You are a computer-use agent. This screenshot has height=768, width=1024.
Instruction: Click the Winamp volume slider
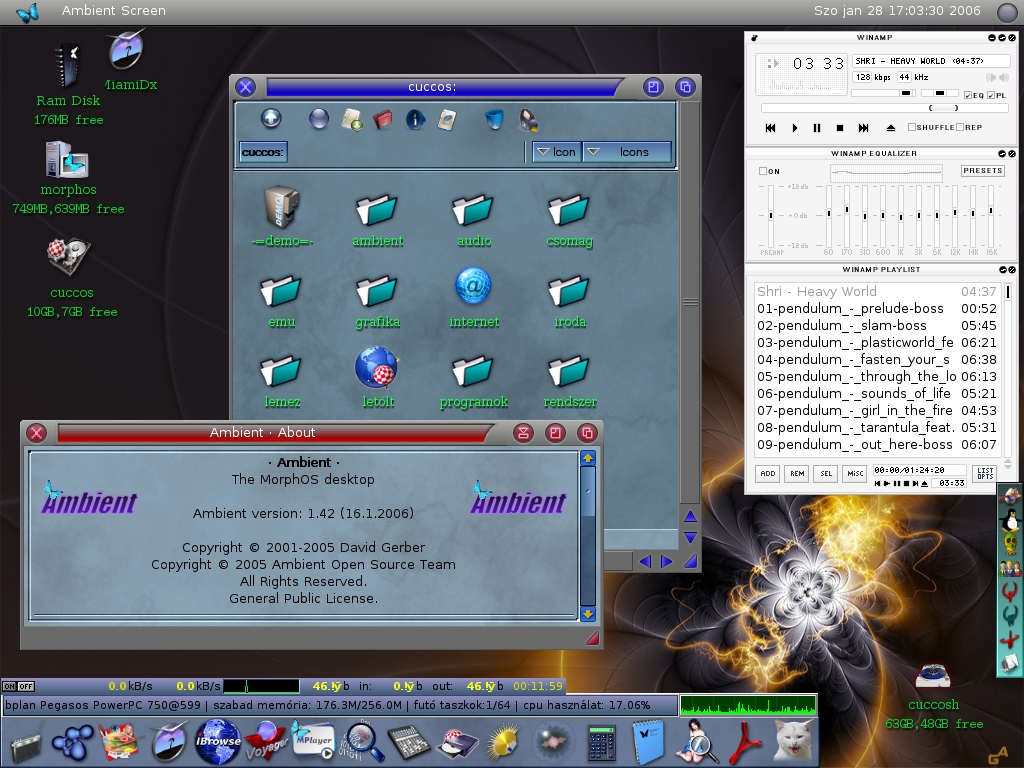click(x=884, y=93)
